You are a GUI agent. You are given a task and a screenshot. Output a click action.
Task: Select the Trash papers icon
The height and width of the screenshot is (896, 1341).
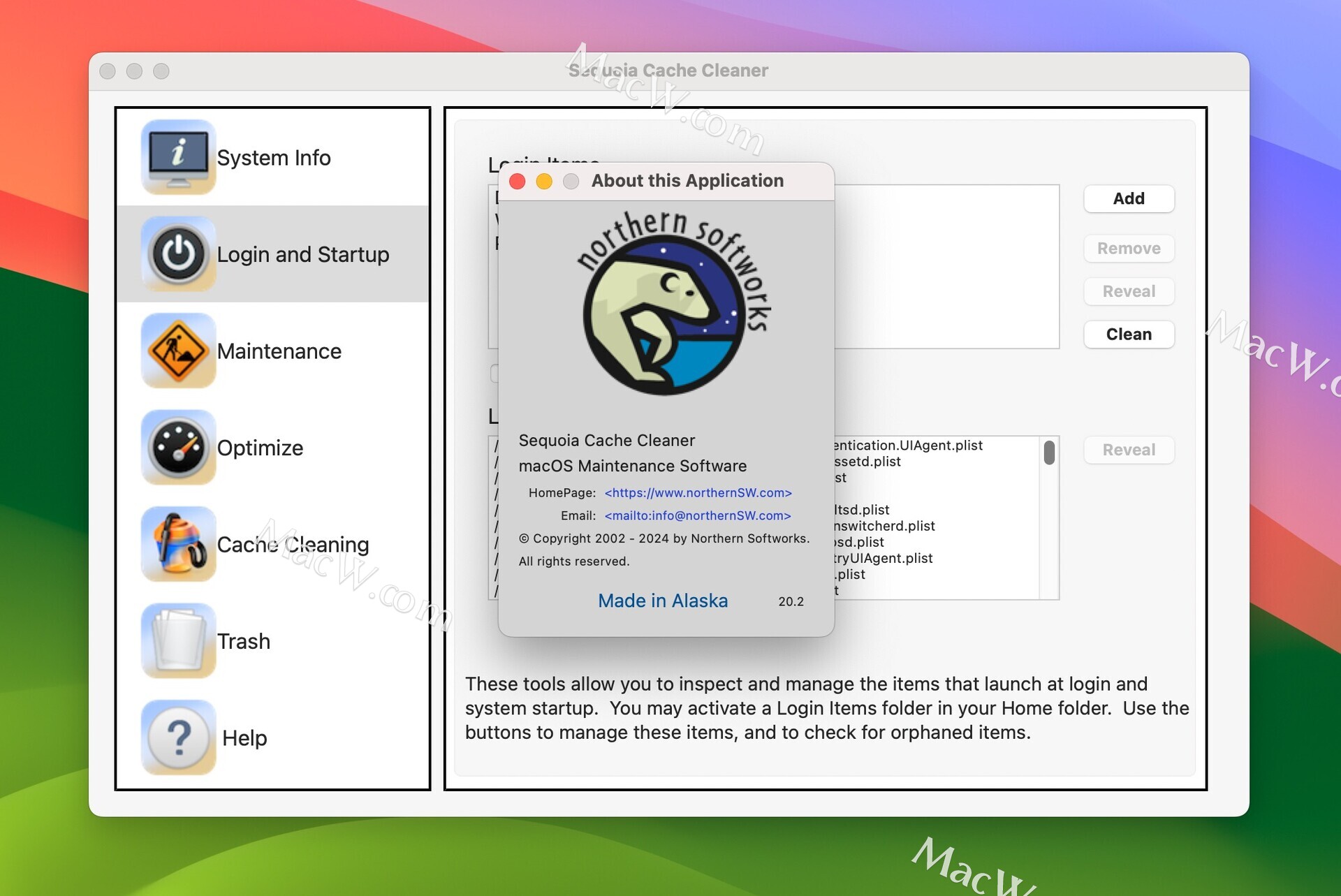point(178,641)
